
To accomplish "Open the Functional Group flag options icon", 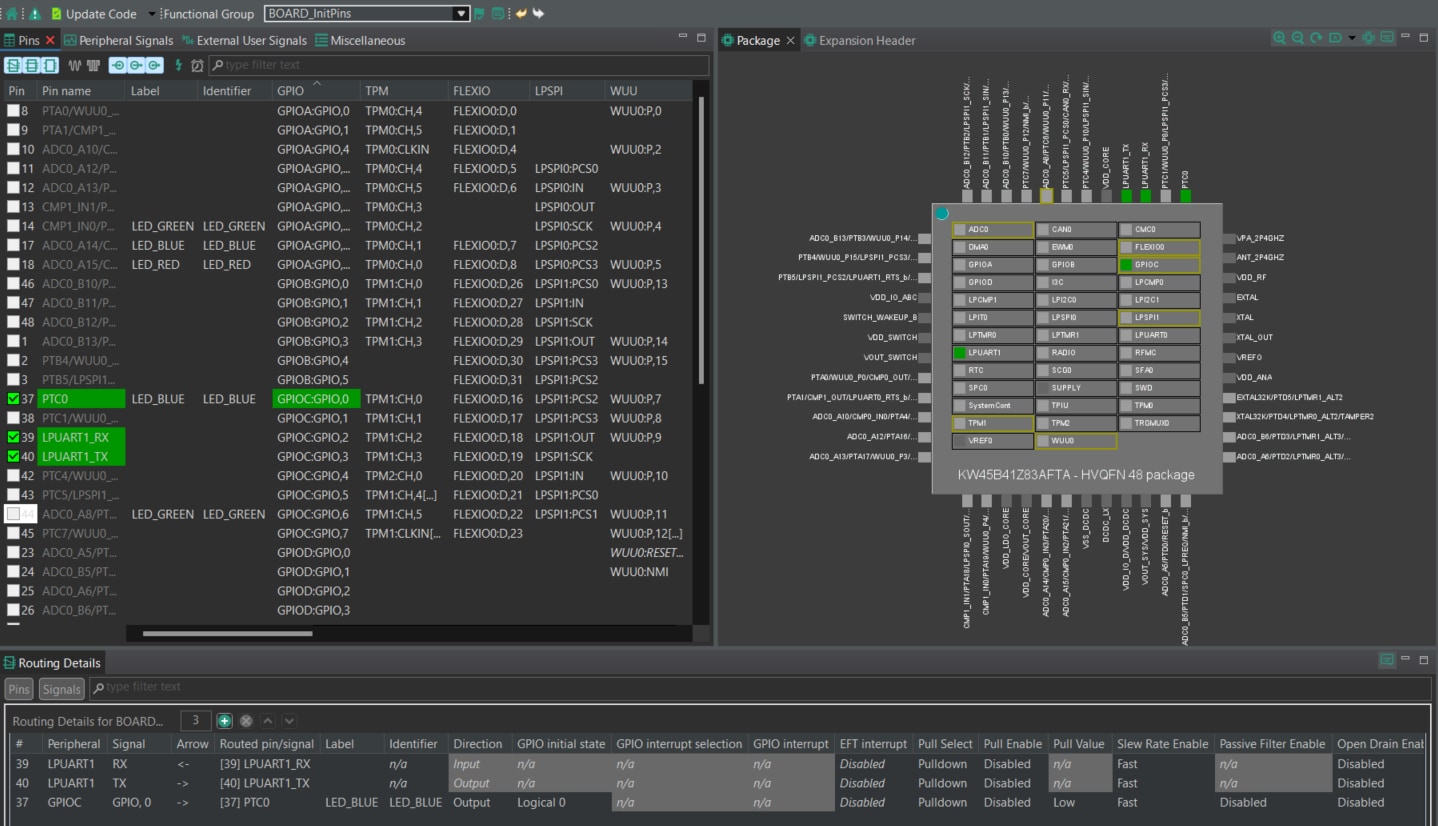I will click(x=478, y=14).
